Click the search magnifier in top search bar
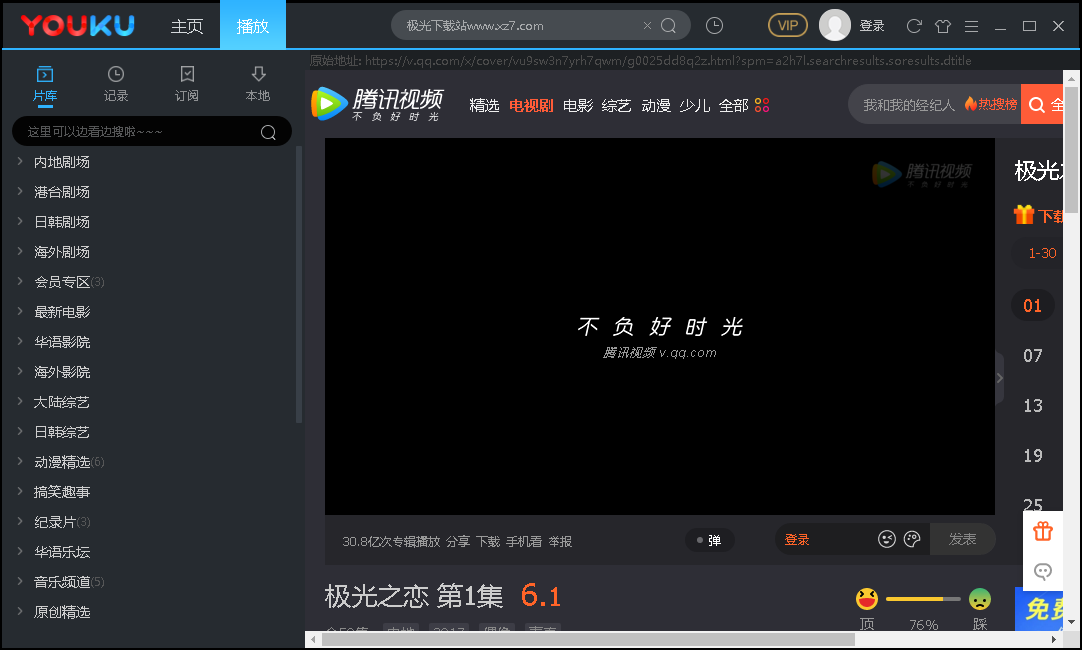The image size is (1082, 650). click(668, 26)
